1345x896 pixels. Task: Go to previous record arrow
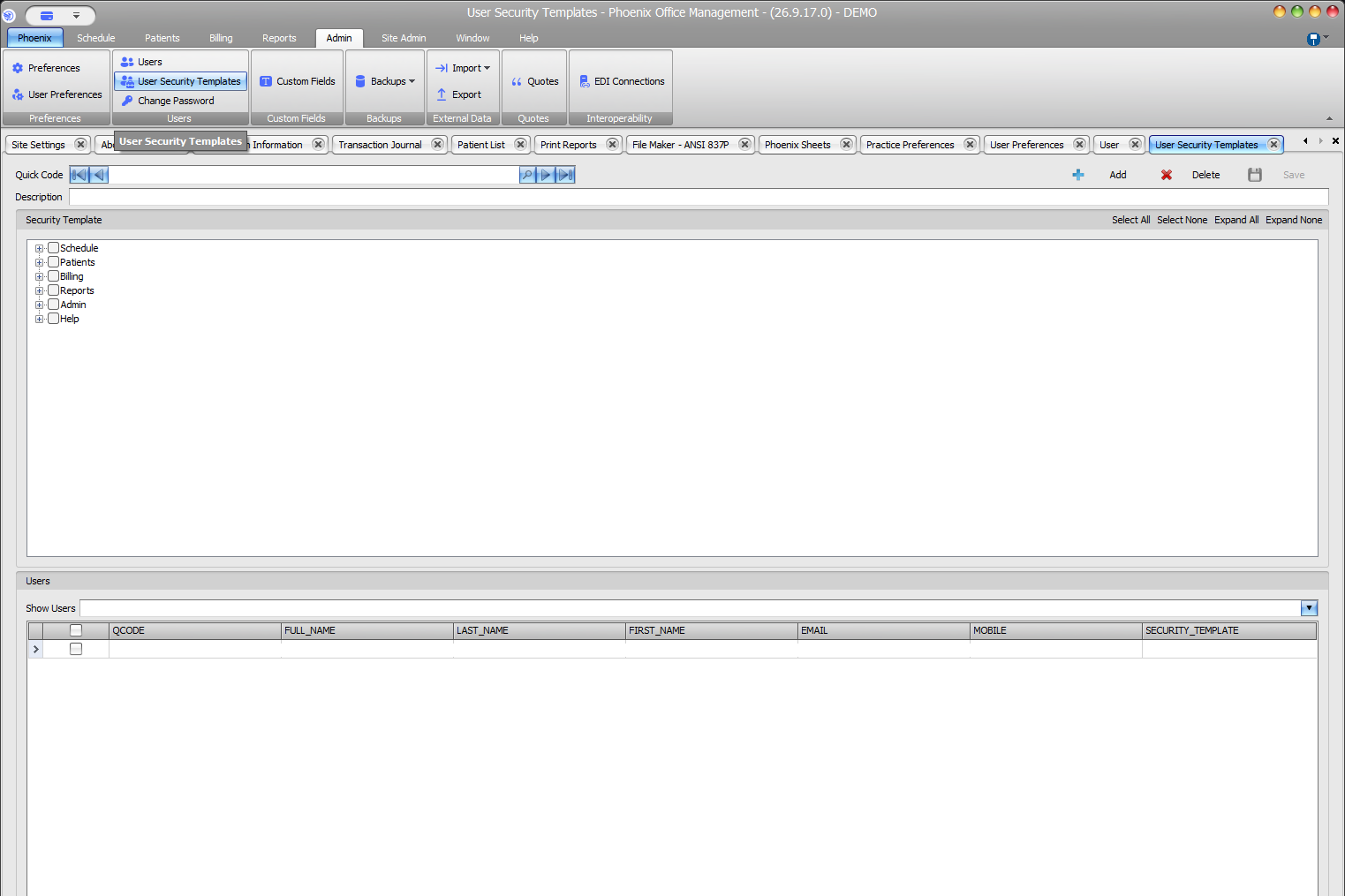(99, 175)
